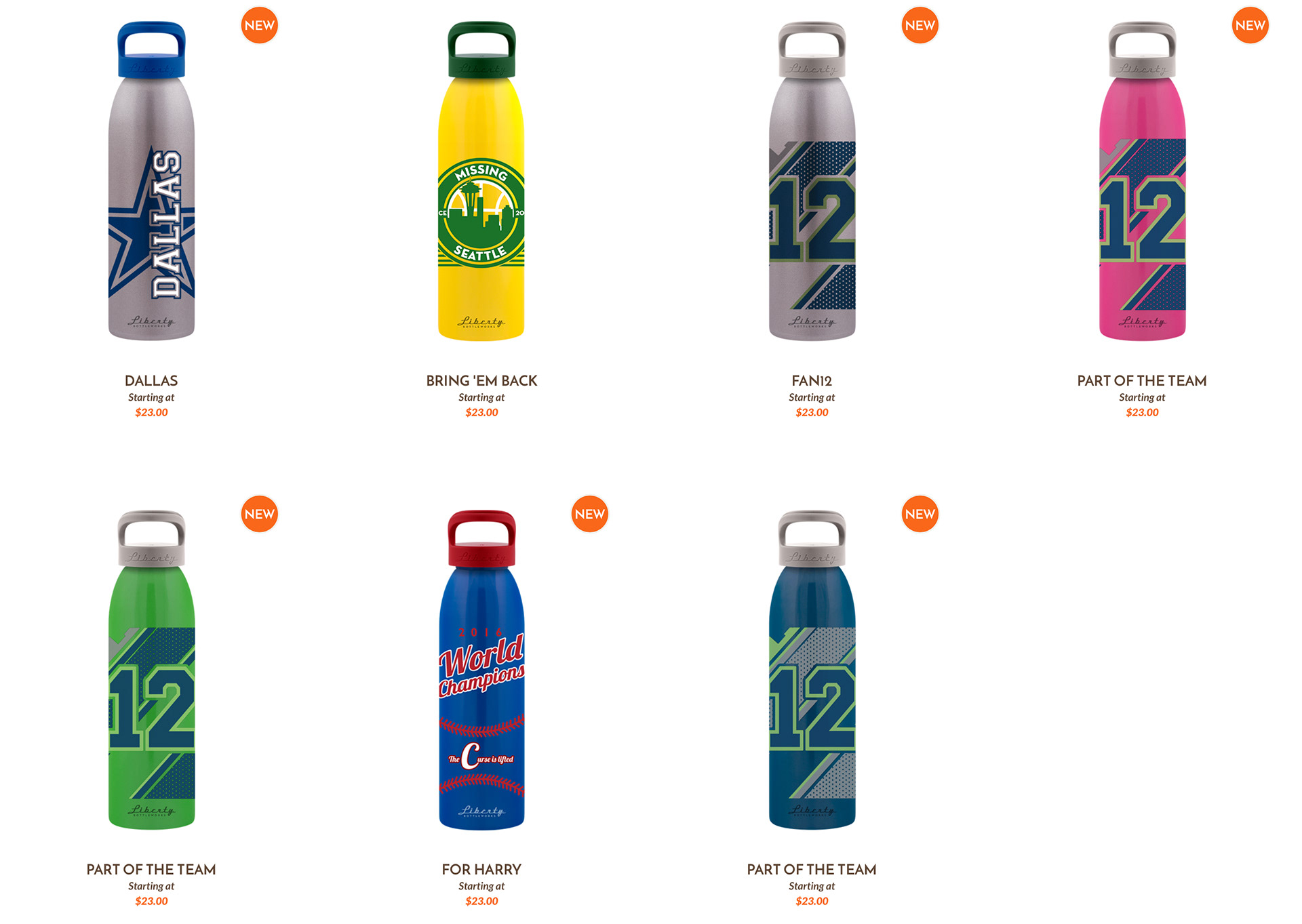The height and width of the screenshot is (924, 1302).
Task: Pick the dark teal number 12 bottle
Action: [812, 670]
